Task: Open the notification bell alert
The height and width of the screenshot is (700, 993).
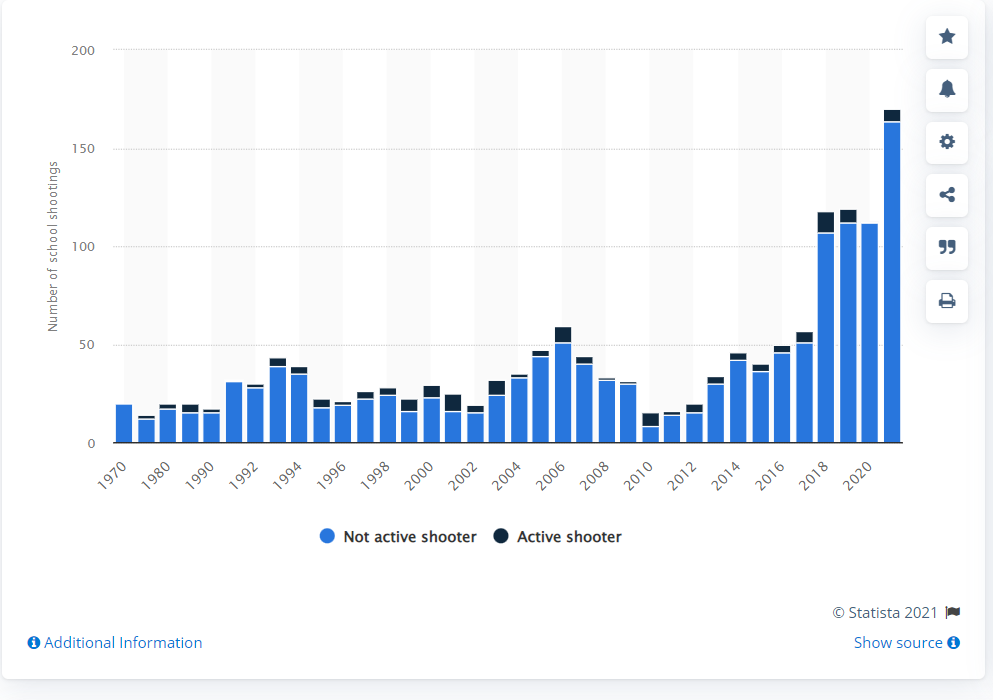Action: pyautogui.click(x=946, y=89)
